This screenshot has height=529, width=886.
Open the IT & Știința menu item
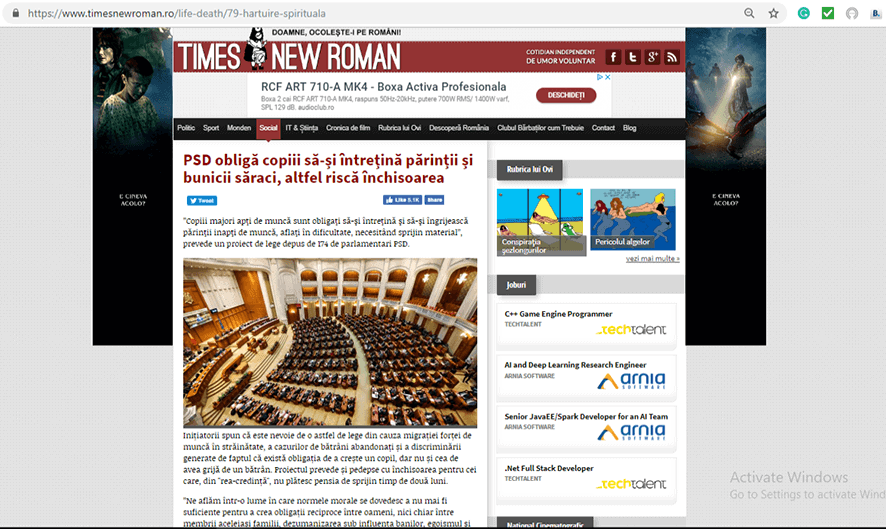(302, 128)
